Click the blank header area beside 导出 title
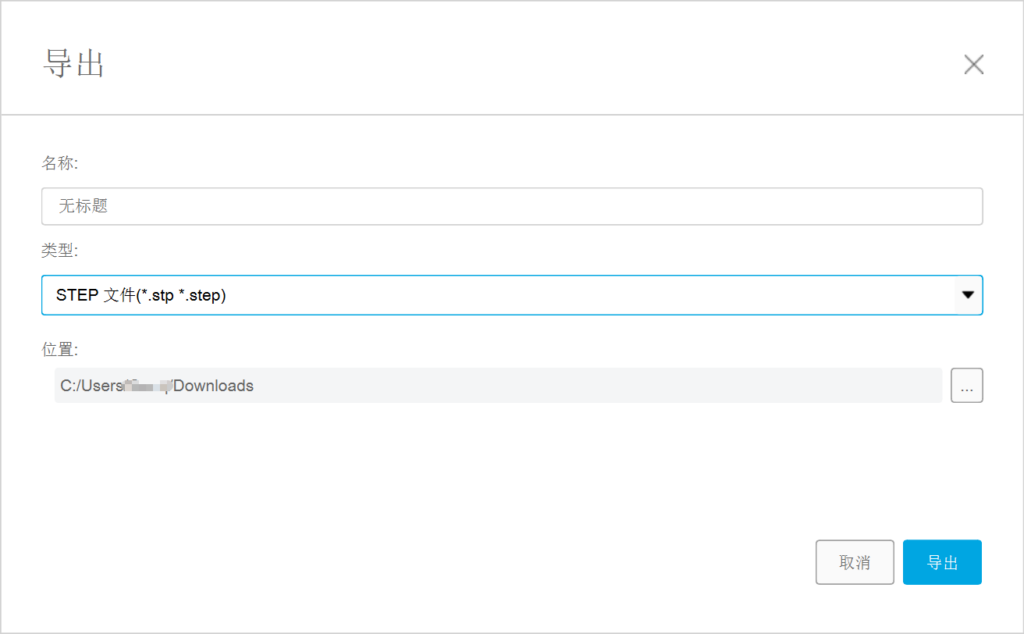This screenshot has height=634, width=1024. point(500,63)
